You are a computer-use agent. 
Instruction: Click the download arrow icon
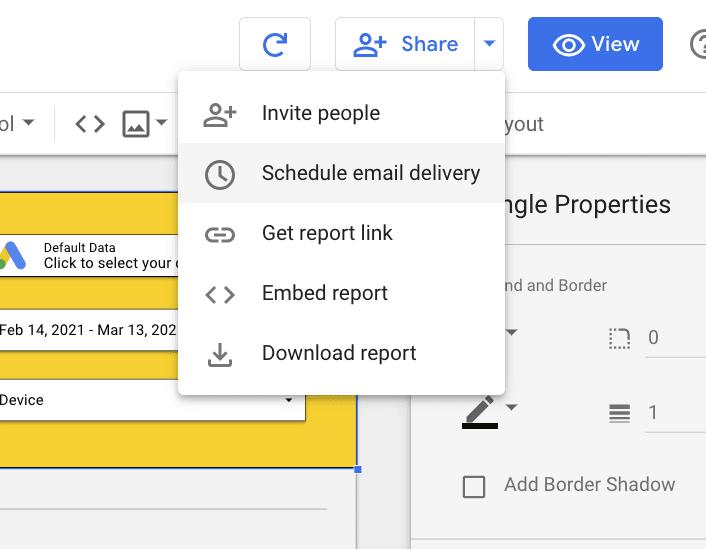[x=220, y=355]
